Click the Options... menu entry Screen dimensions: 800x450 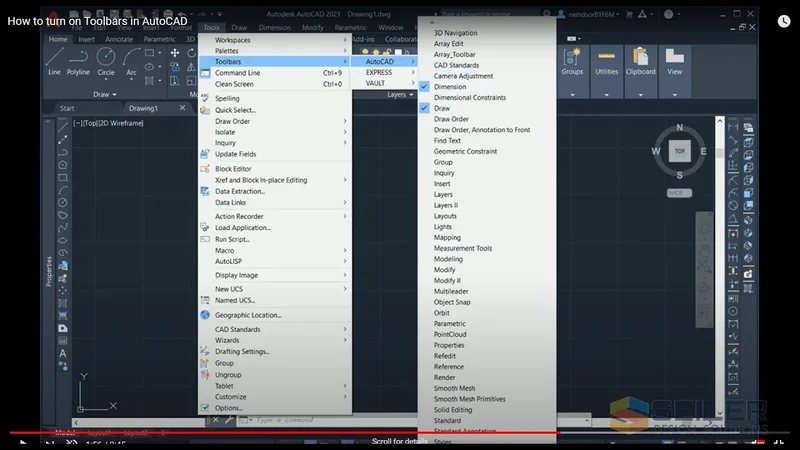(x=228, y=408)
